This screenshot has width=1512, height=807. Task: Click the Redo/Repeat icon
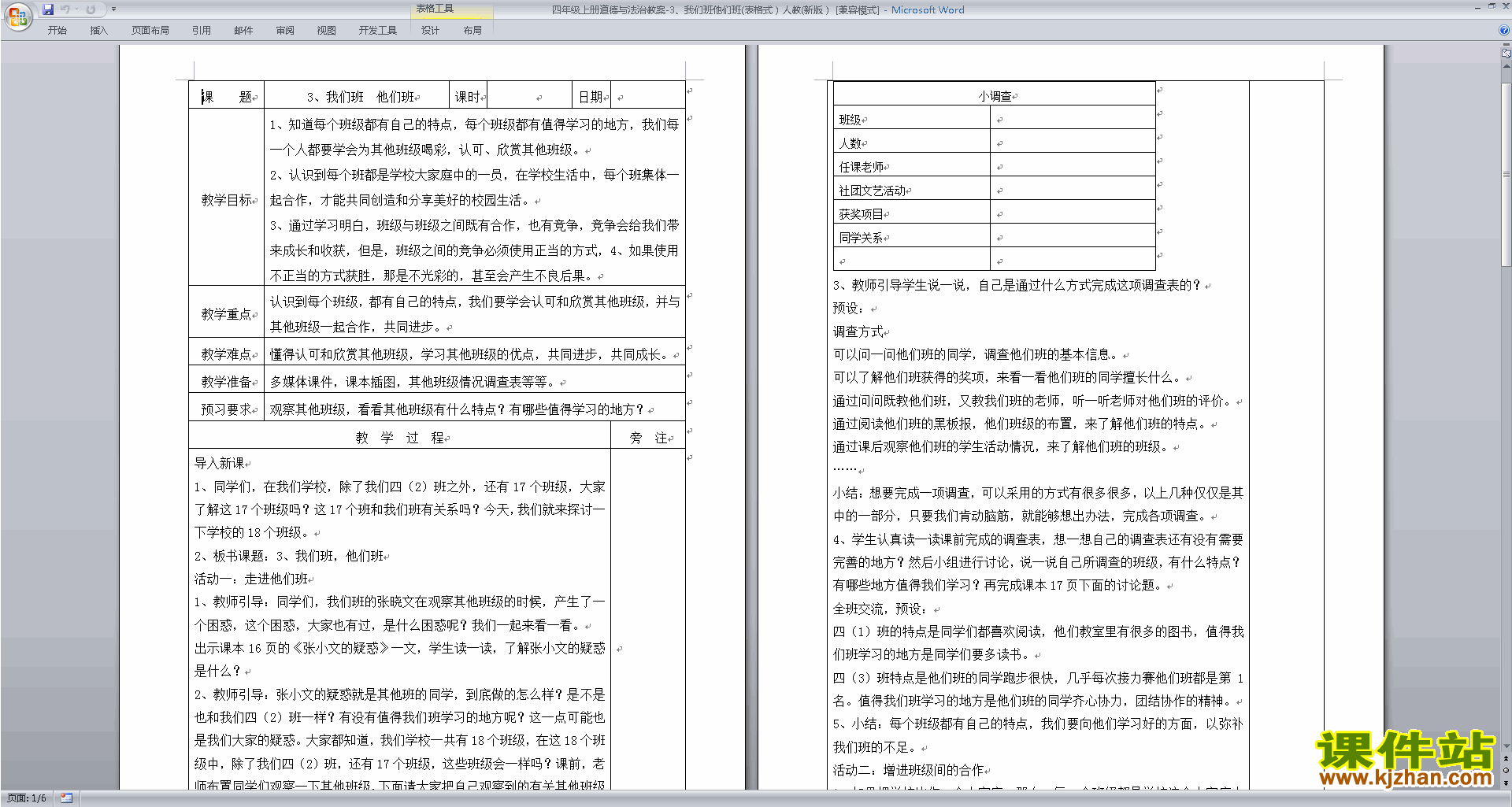(91, 9)
